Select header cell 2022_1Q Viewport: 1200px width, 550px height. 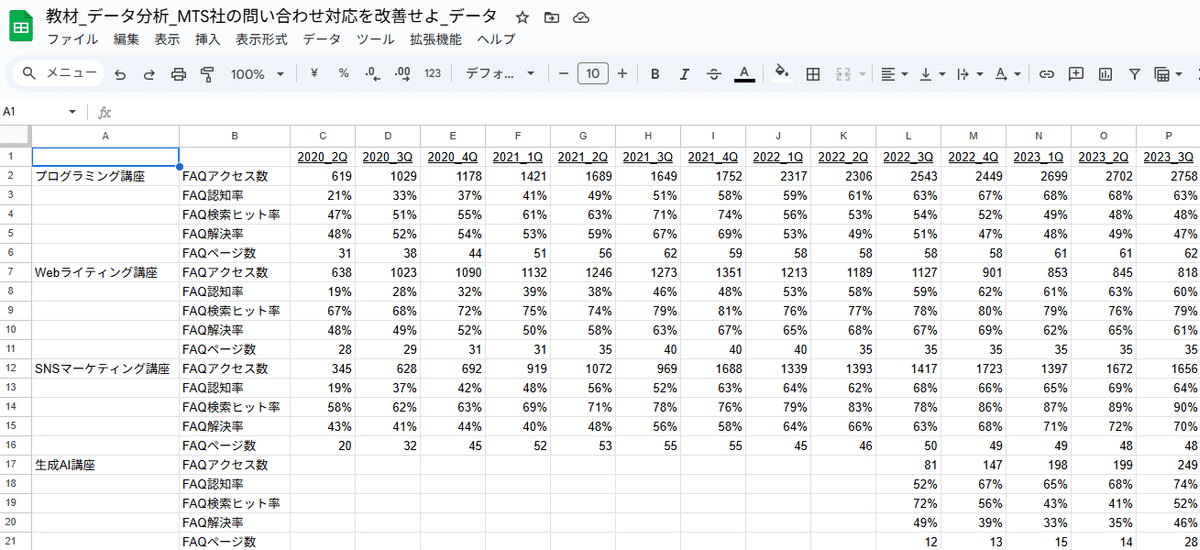point(778,157)
